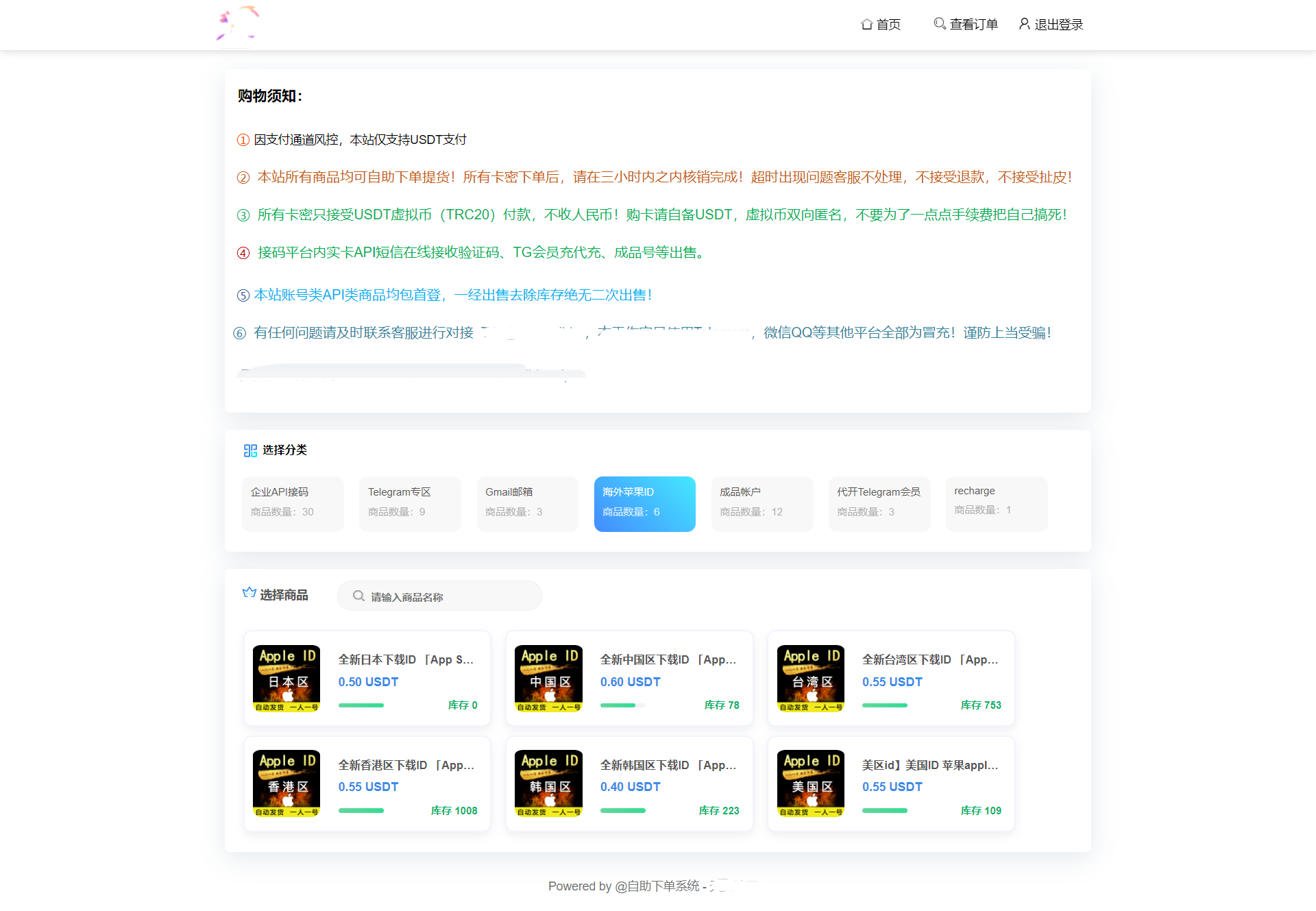
Task: Click Apple ID 美国区 product image
Action: coord(811,783)
